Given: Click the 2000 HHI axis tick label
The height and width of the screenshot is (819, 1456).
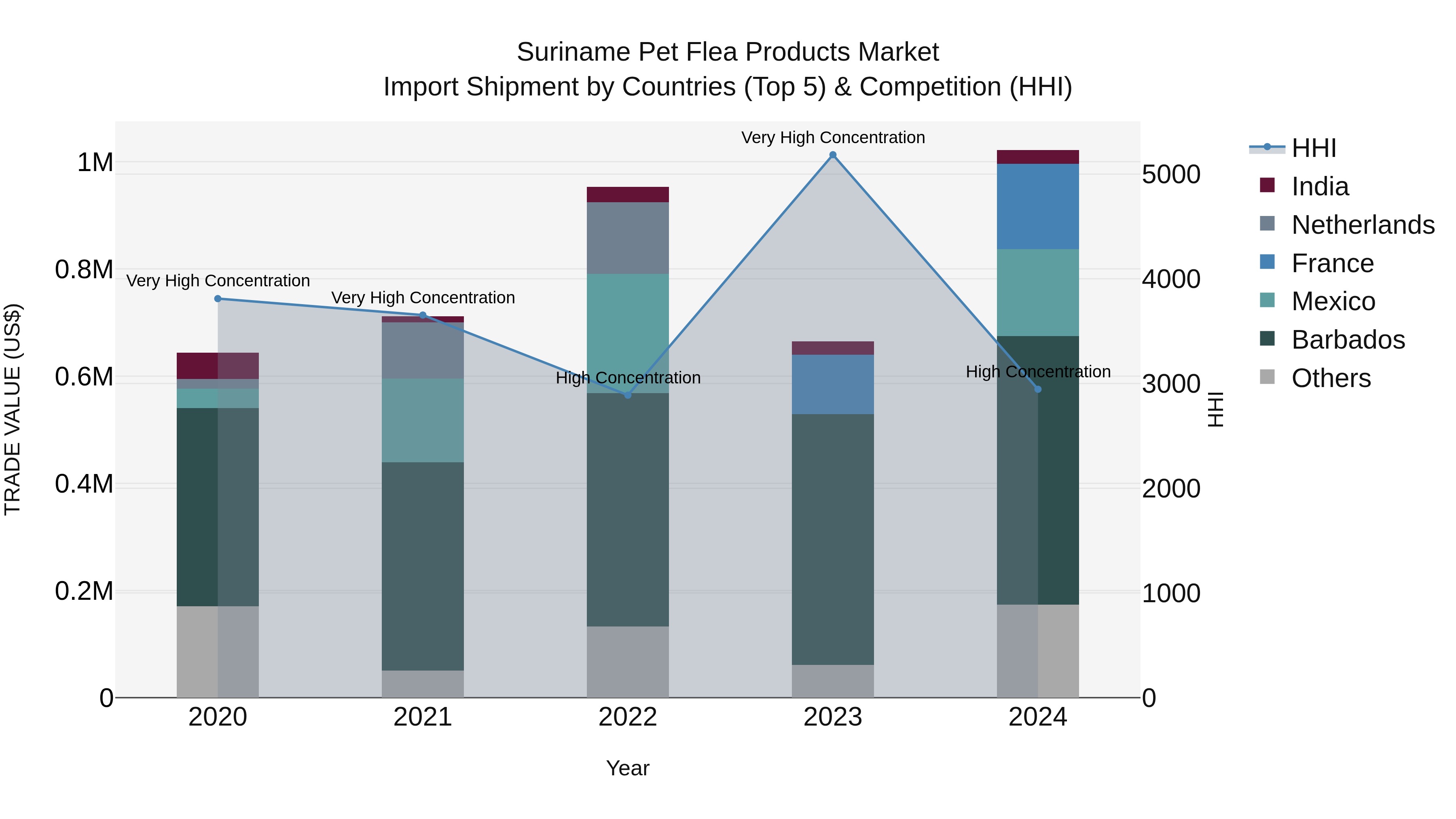Looking at the screenshot, I should 1171,488.
